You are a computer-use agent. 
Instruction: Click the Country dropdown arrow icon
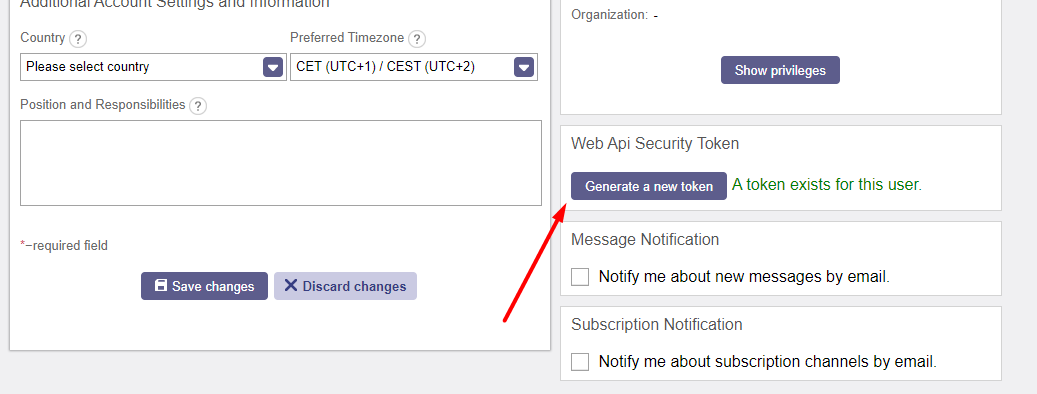[x=273, y=67]
